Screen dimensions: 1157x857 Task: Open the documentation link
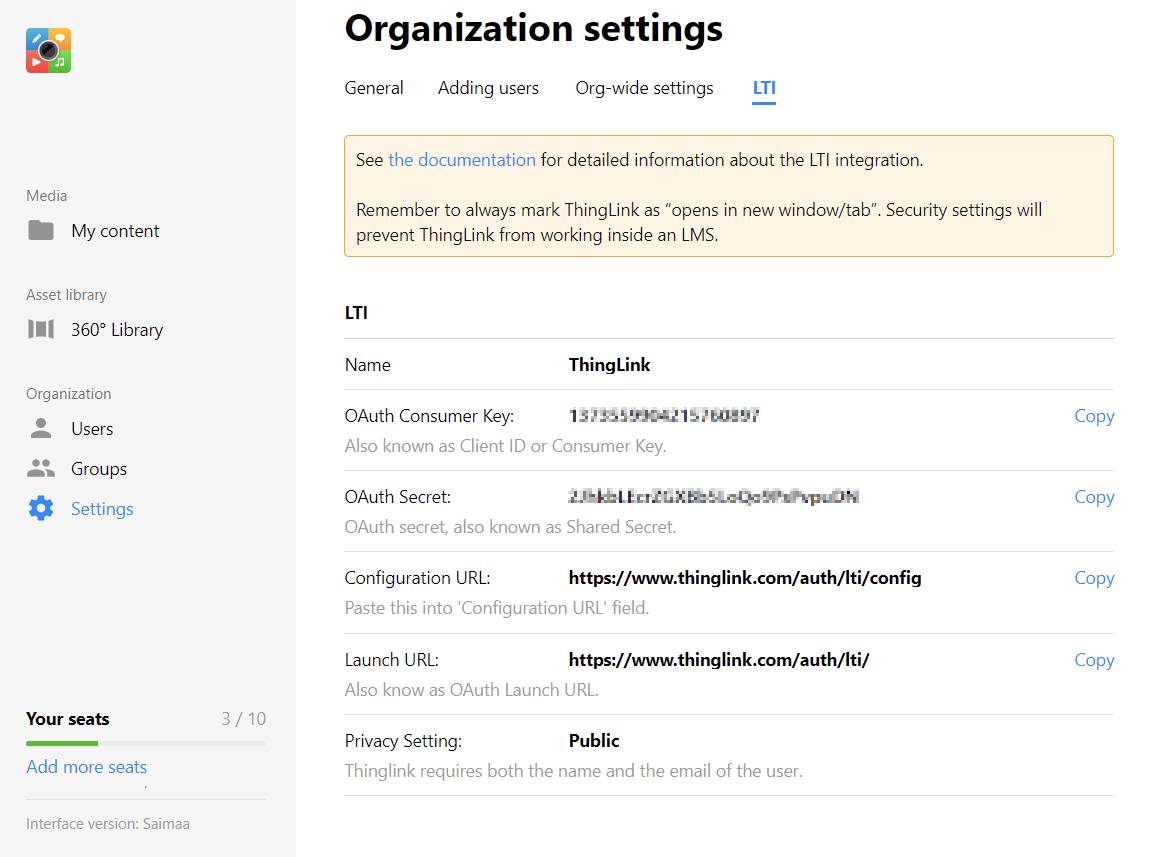(462, 160)
